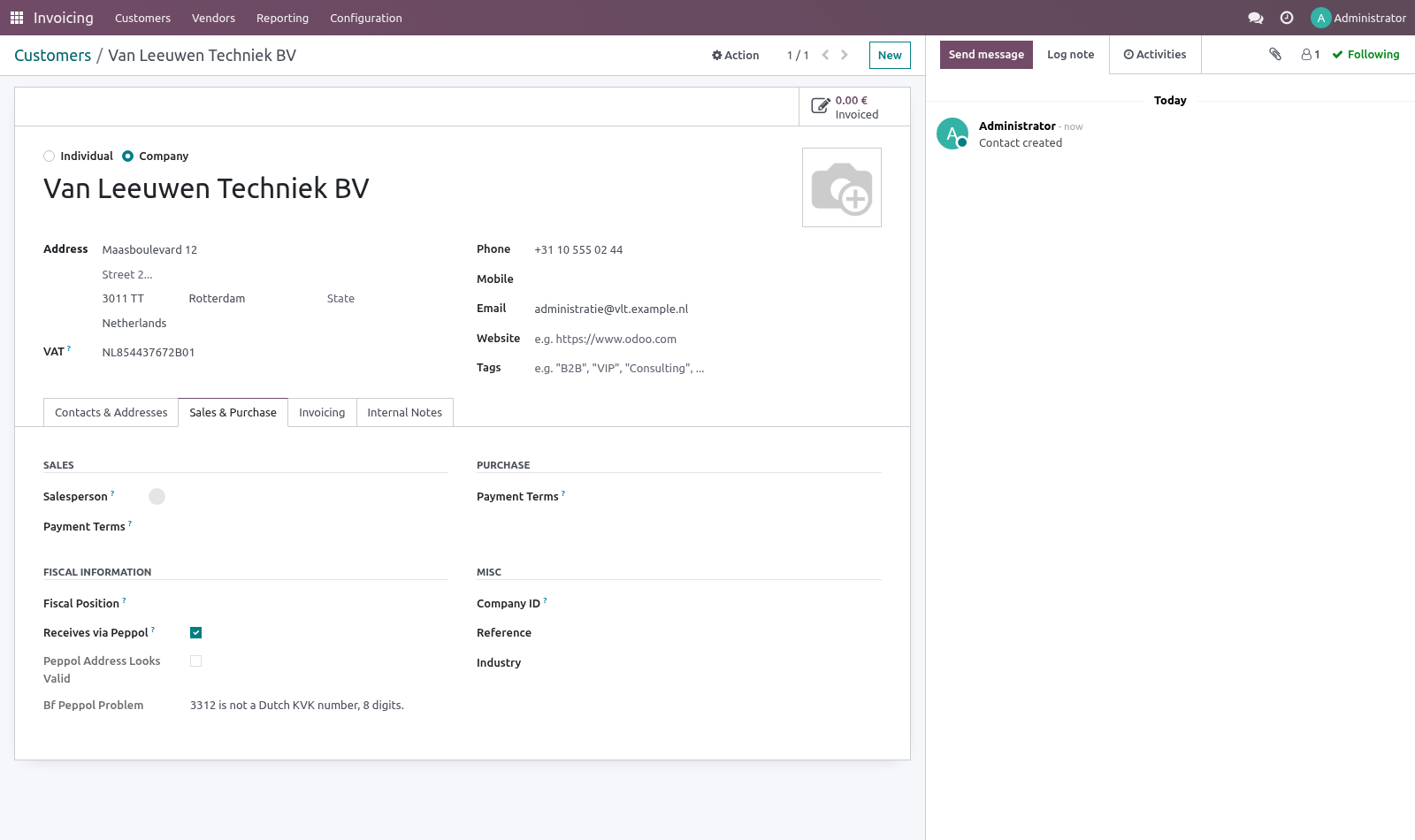Edit the VAT number field

pyautogui.click(x=274, y=352)
